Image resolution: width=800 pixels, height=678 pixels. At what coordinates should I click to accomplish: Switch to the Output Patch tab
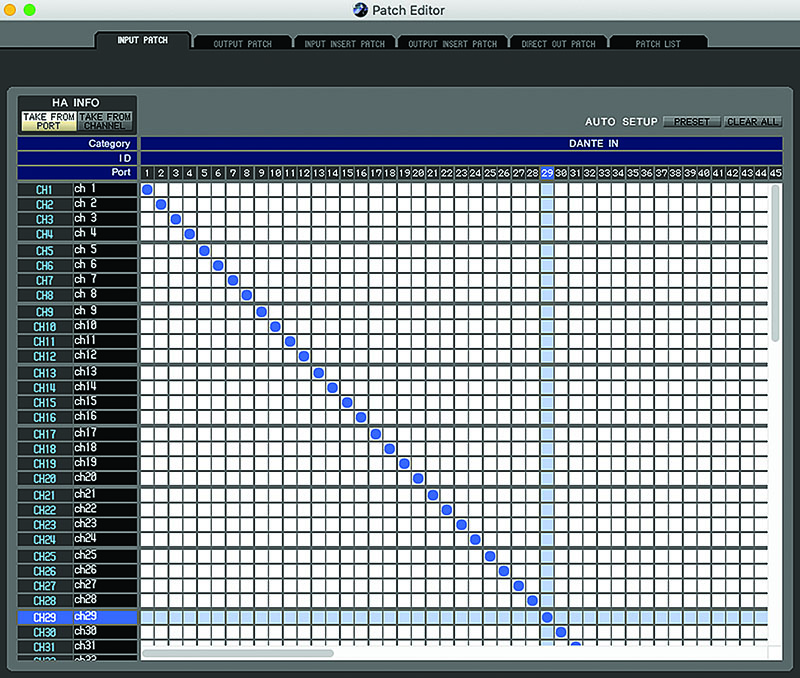(242, 43)
